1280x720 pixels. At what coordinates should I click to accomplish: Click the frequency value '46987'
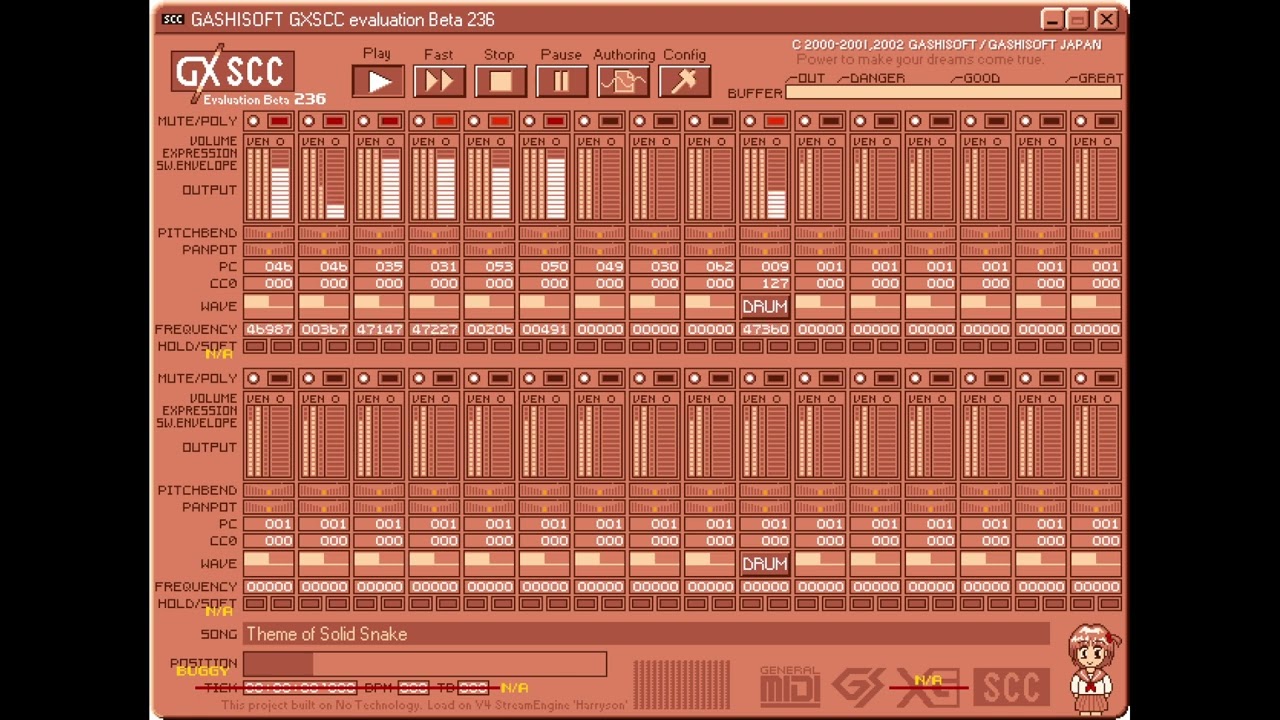tap(269, 329)
